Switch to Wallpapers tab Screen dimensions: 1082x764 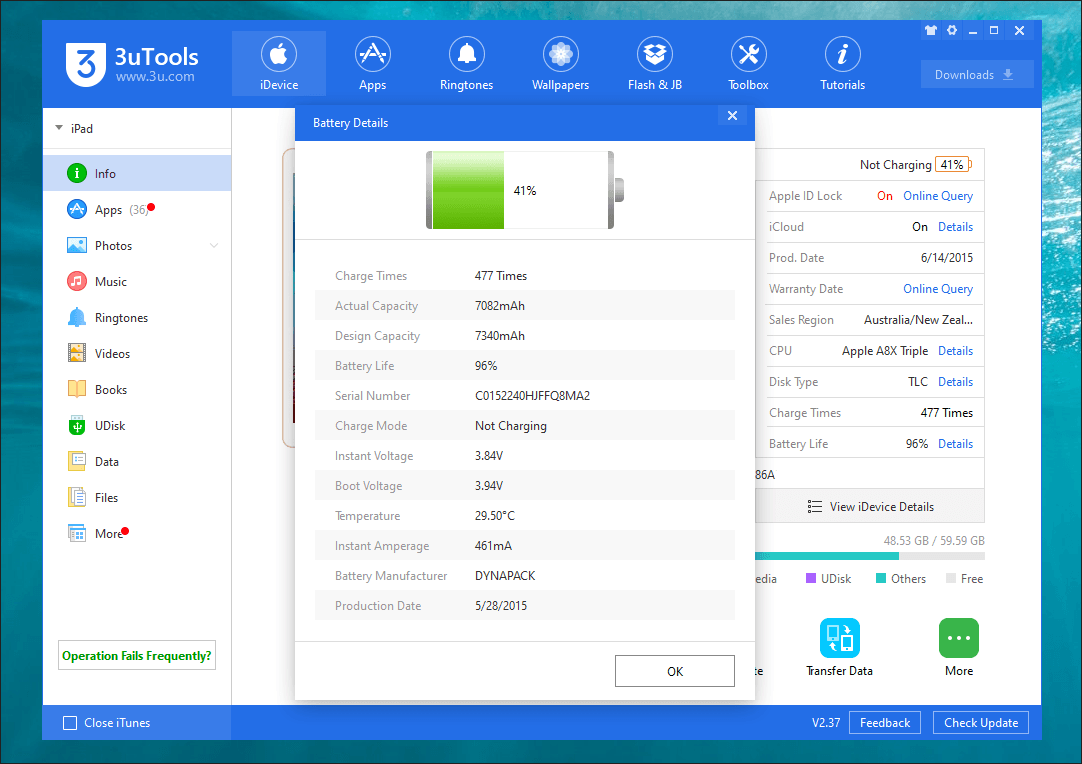(560, 63)
